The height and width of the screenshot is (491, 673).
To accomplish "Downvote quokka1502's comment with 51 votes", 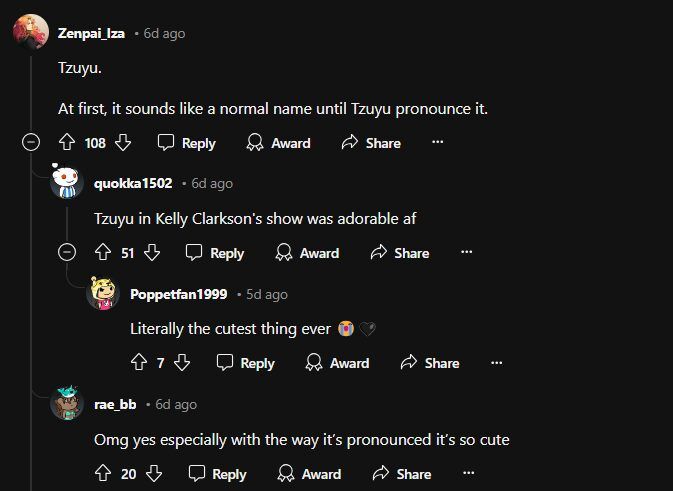I will [152, 253].
